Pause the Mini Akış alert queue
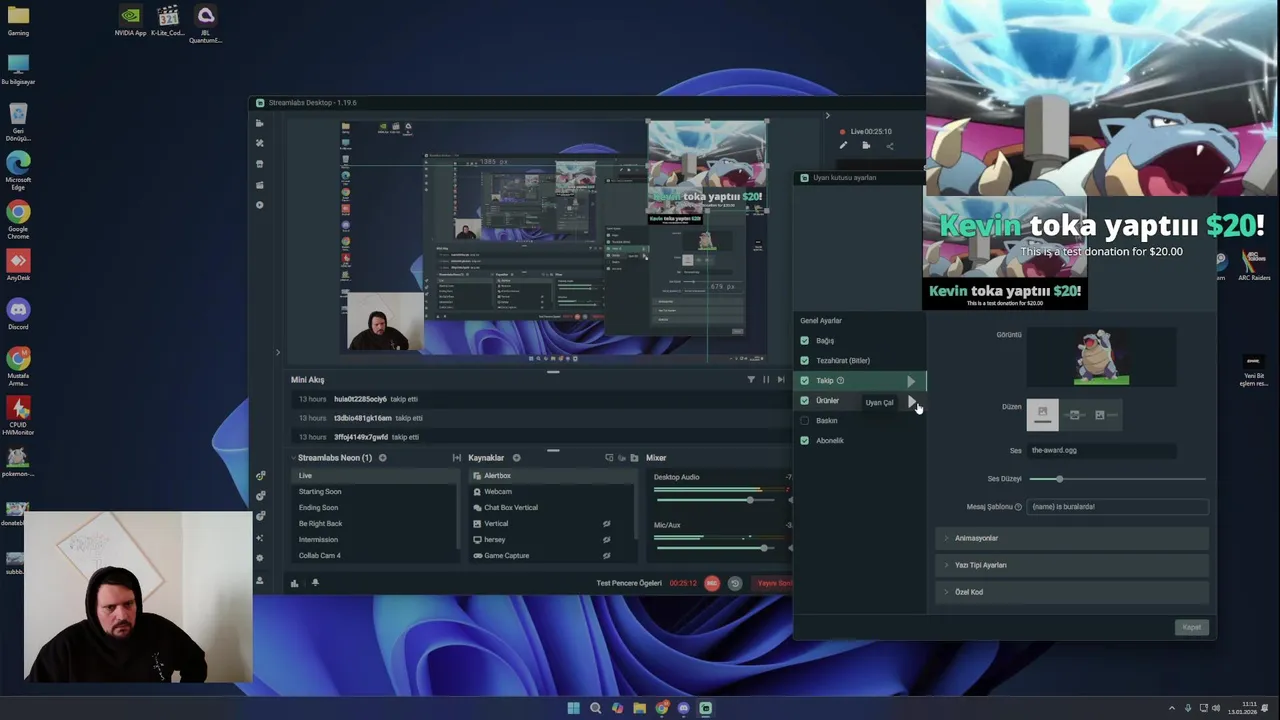Screen dimensions: 1280x720 [766, 379]
